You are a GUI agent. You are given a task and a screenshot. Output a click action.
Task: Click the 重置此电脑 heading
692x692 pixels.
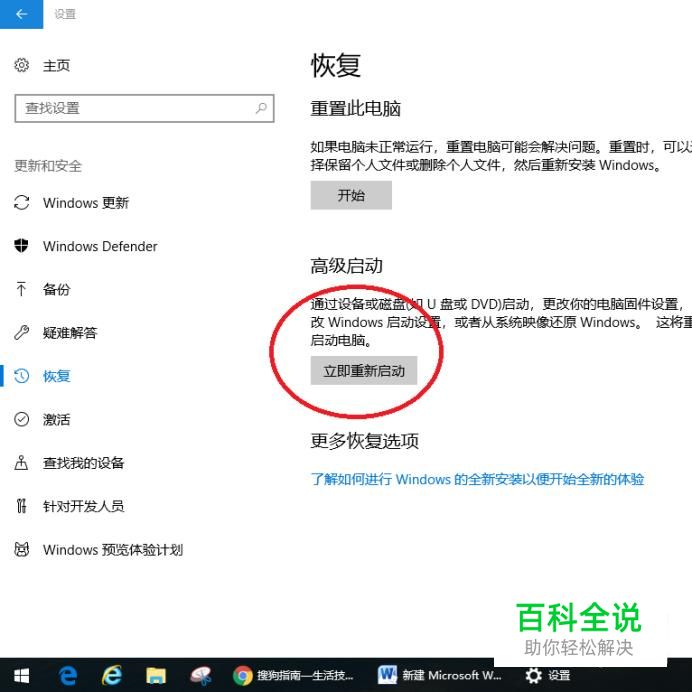pyautogui.click(x=355, y=109)
